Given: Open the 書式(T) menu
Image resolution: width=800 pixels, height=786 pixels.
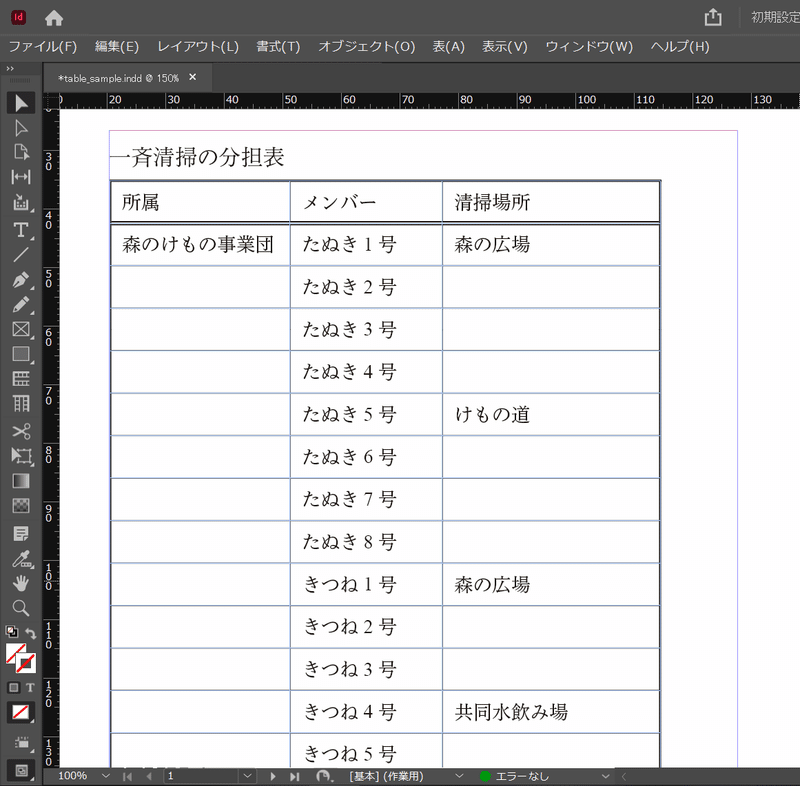Looking at the screenshot, I should click(x=278, y=46).
